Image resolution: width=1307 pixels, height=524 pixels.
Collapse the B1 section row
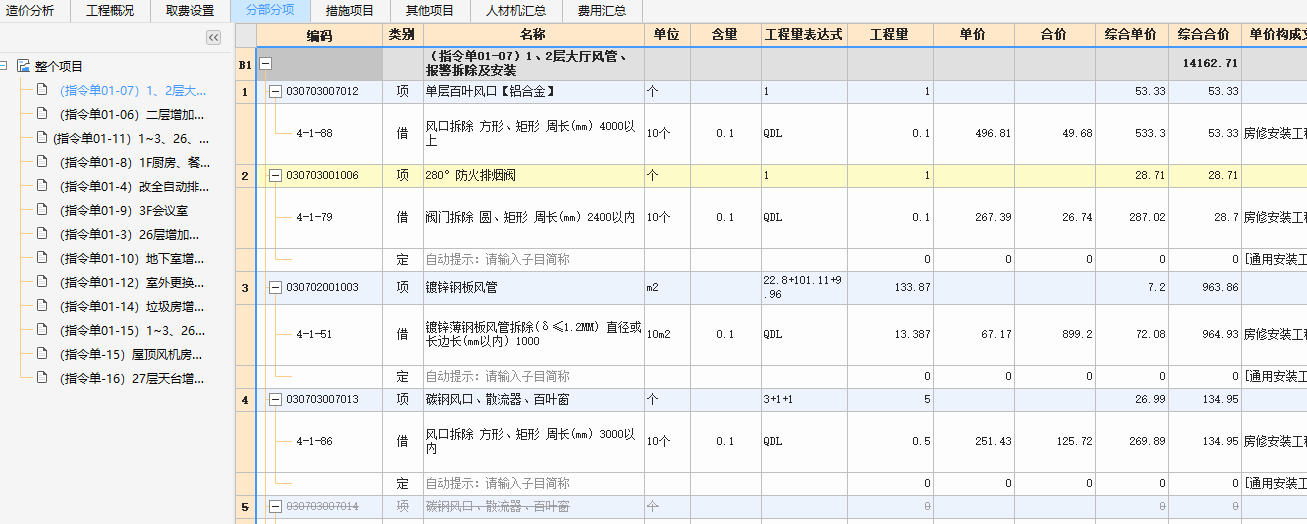pos(266,64)
